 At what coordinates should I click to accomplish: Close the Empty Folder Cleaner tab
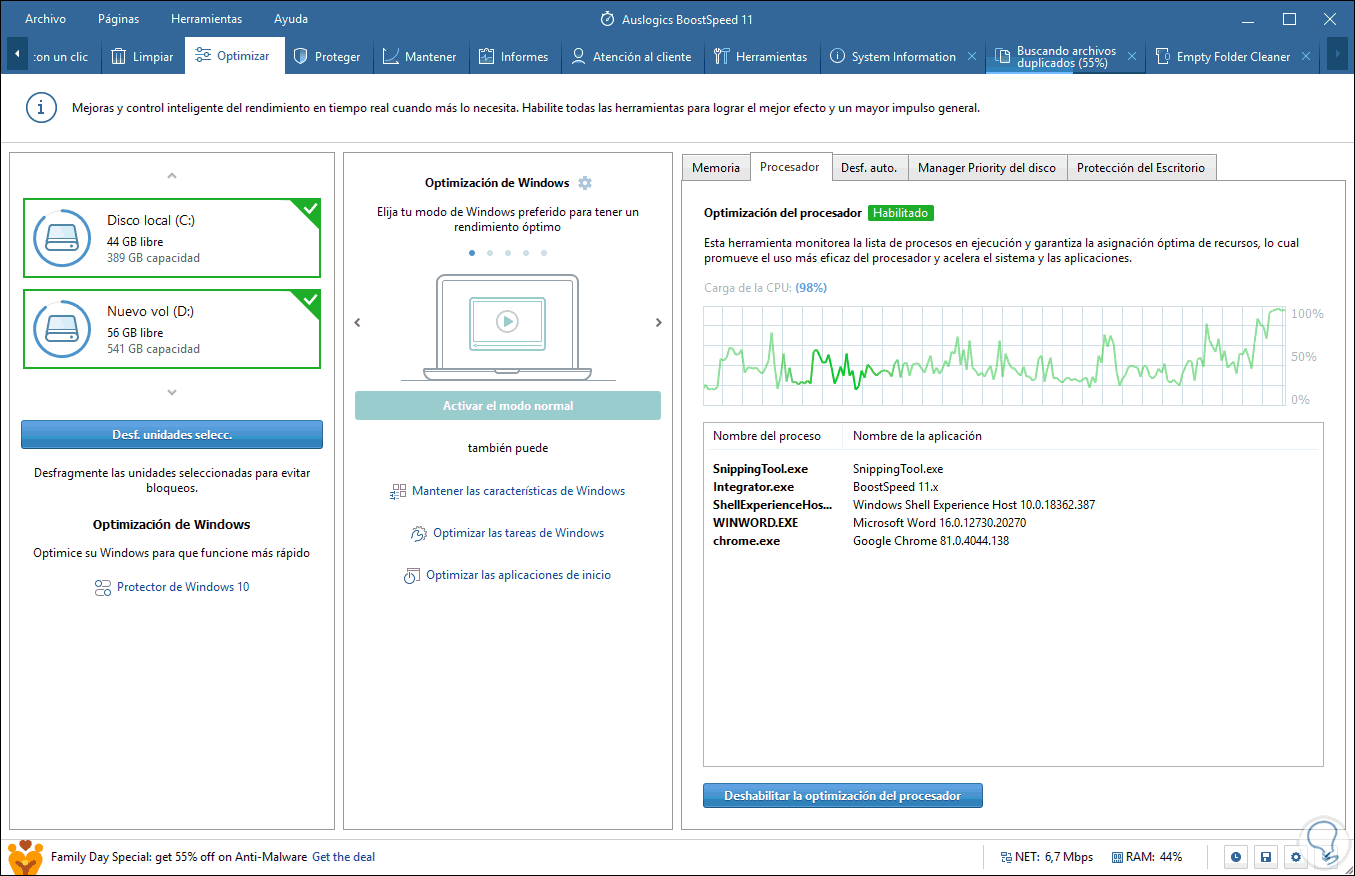click(x=1306, y=57)
